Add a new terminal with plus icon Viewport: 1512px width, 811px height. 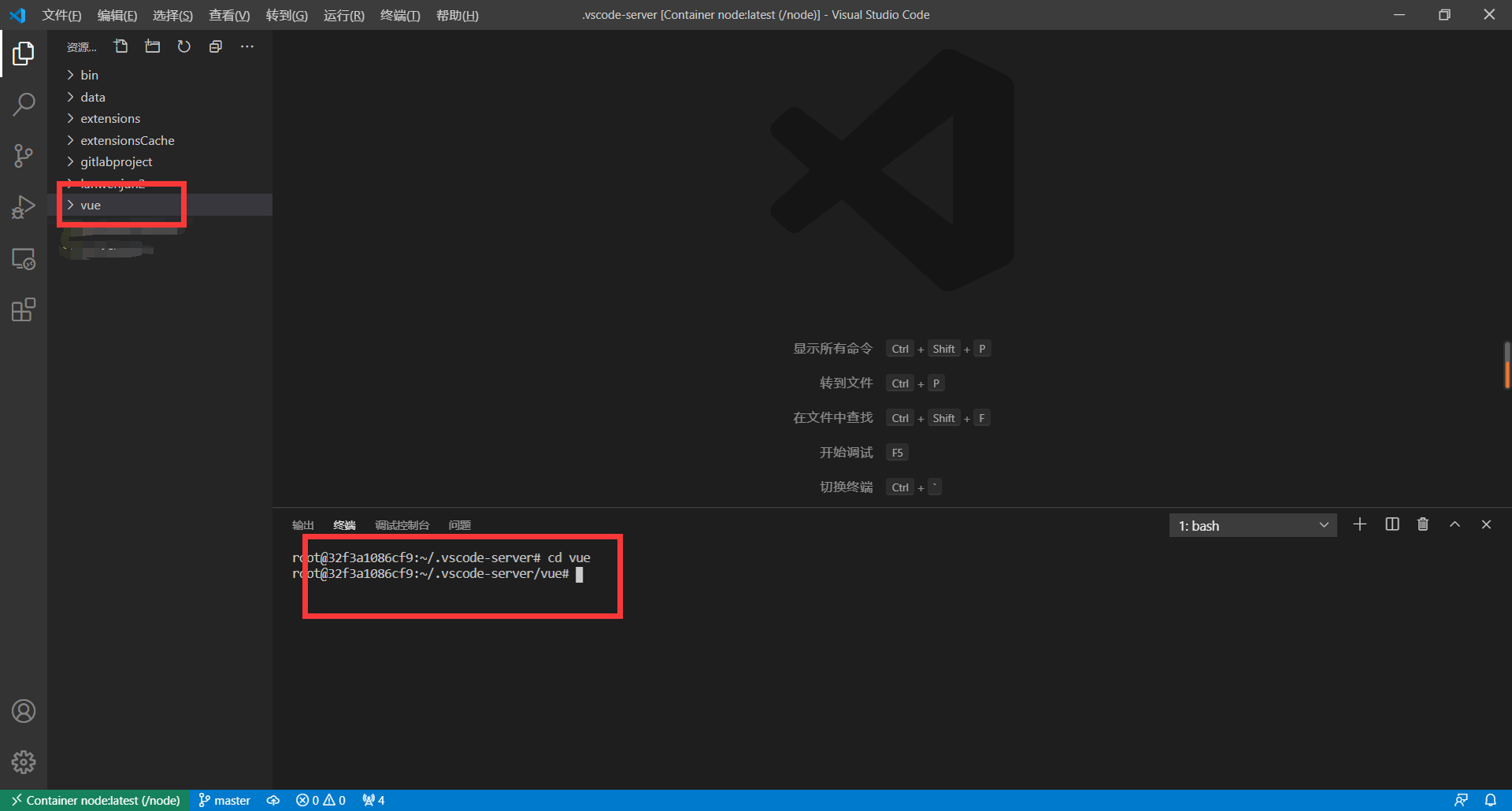1359,524
